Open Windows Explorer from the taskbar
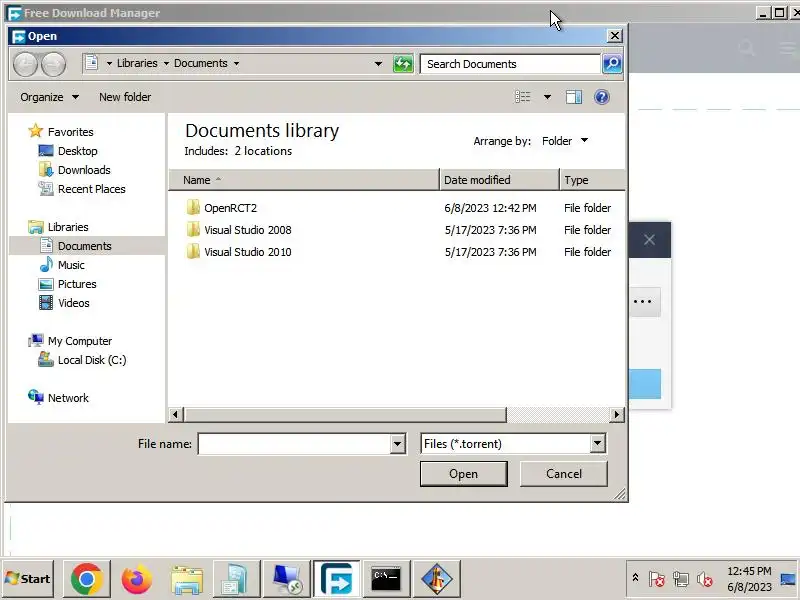The width and height of the screenshot is (800, 600). [187, 579]
